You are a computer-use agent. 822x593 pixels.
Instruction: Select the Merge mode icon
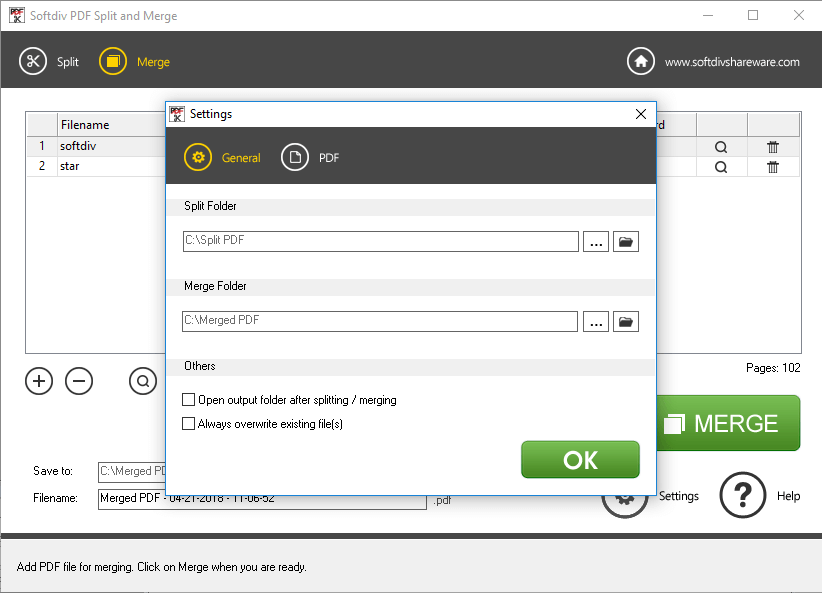(113, 61)
